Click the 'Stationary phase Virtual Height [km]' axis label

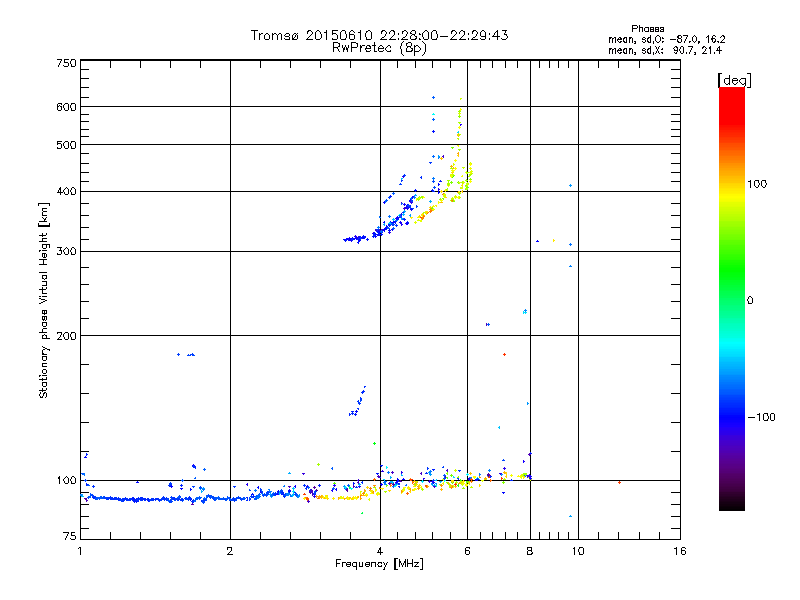click(44, 301)
